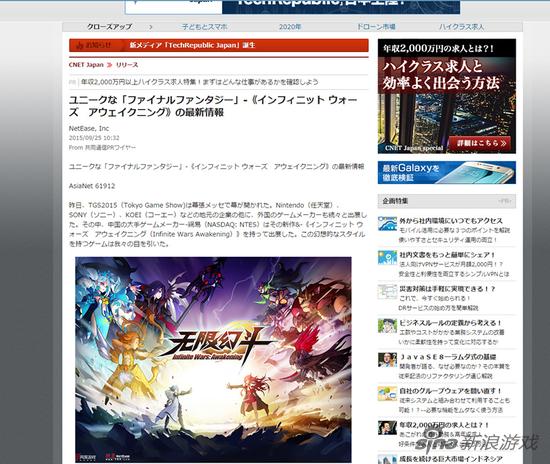550x464 pixels.
Task: Go to CNET Japan breadcrumb link
Action: pyautogui.click(x=86, y=65)
